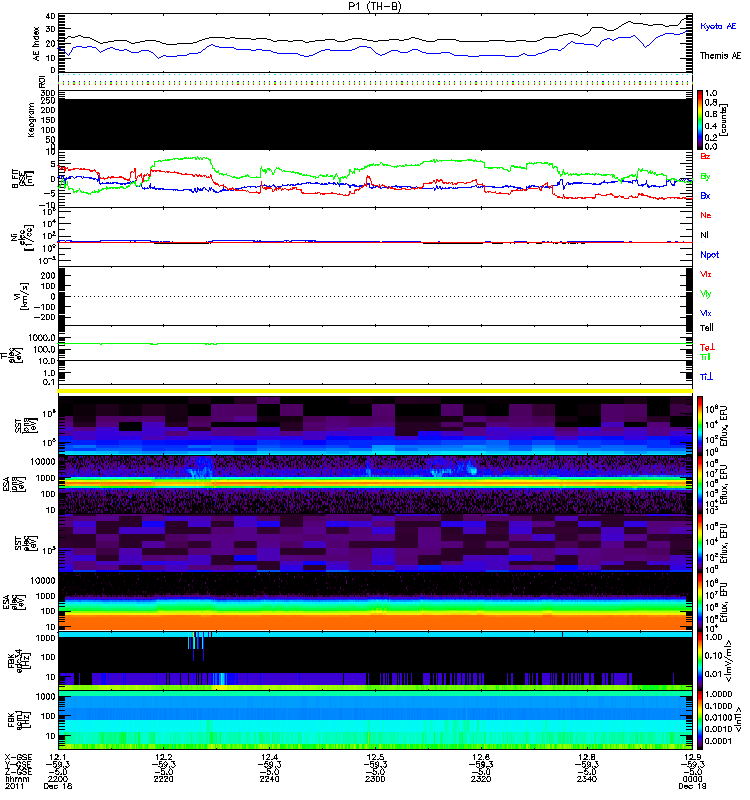Click the FBK nT color scale bar
This screenshot has width=750, height=800.
point(700,720)
